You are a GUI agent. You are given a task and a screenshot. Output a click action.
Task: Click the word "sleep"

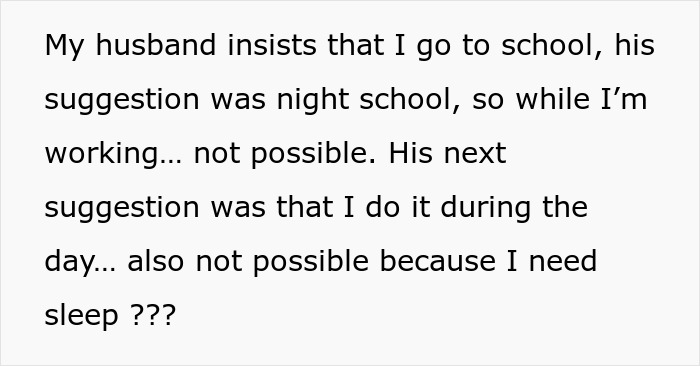coord(82,317)
